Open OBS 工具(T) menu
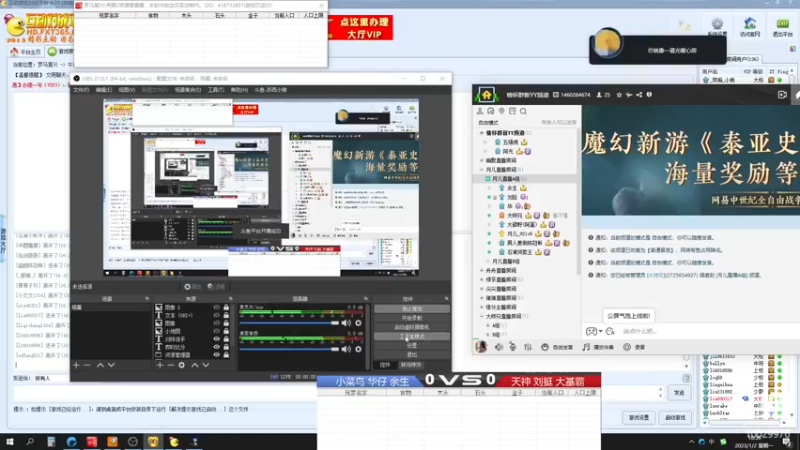 pos(216,90)
